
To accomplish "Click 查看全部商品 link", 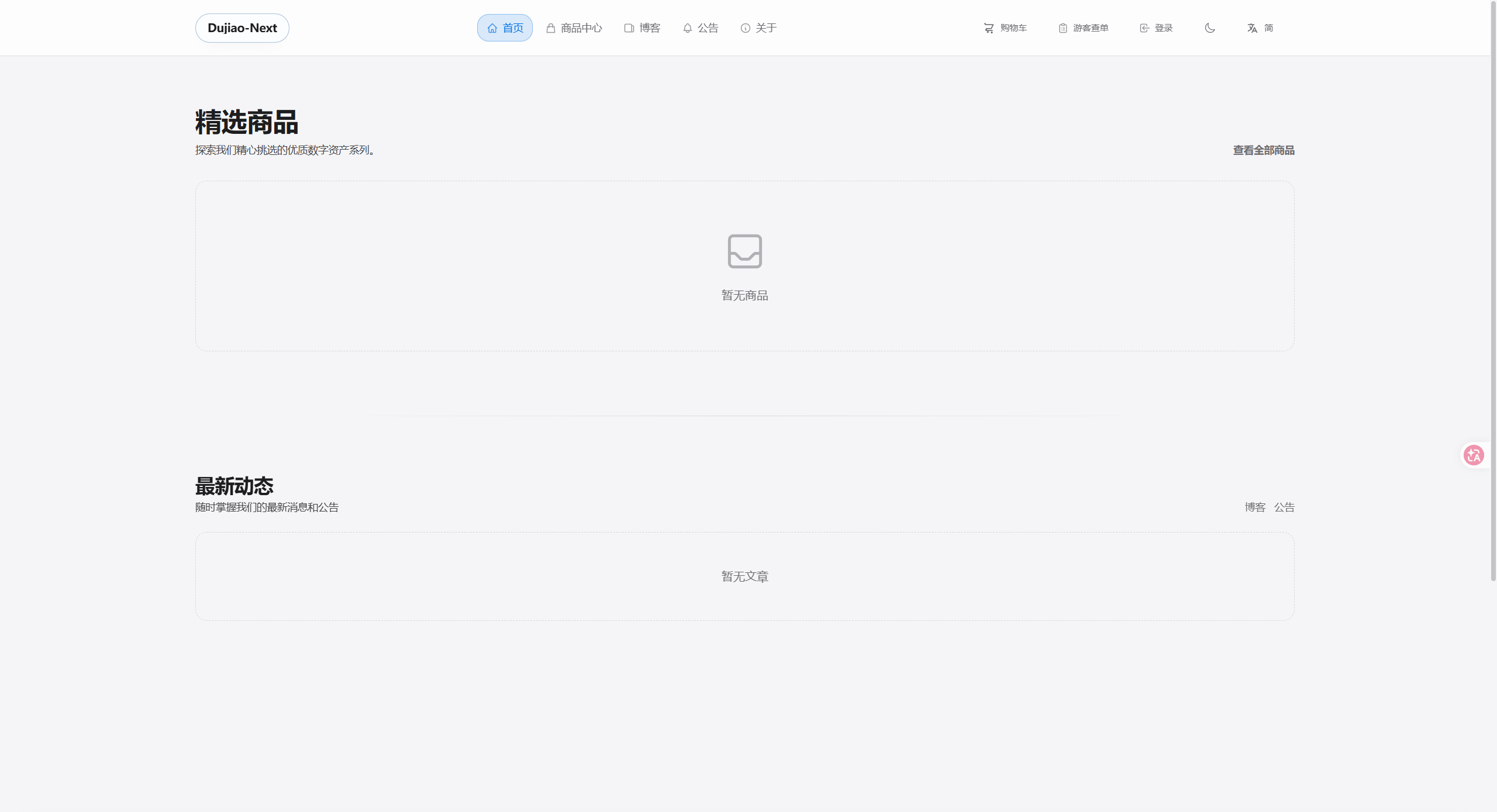I will (x=1264, y=150).
